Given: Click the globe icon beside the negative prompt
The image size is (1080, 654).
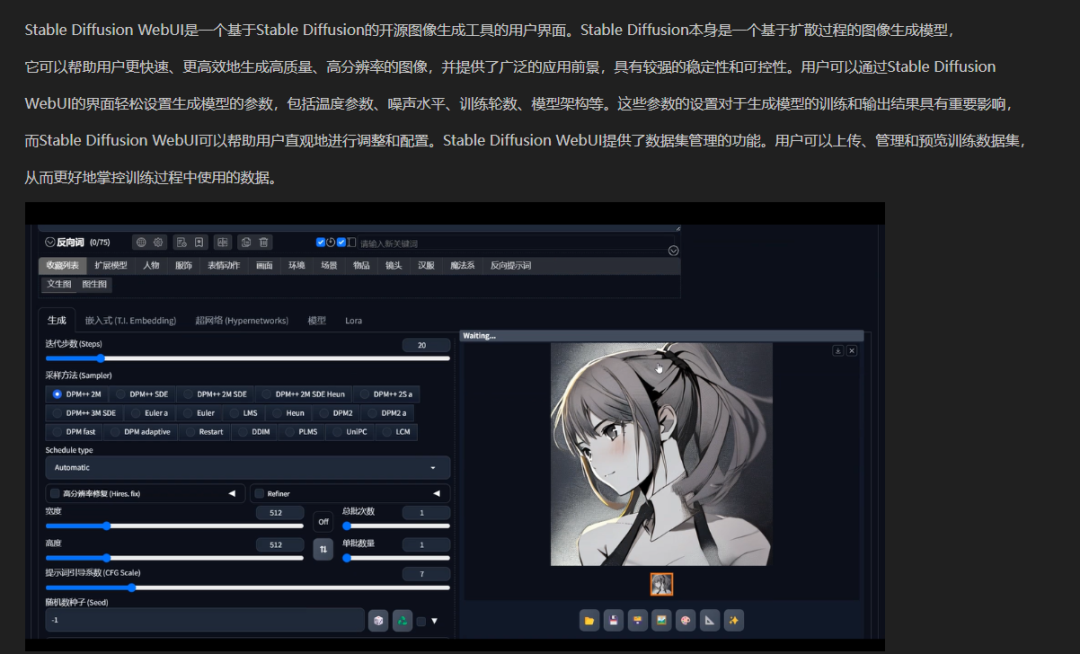Looking at the screenshot, I should pyautogui.click(x=141, y=242).
